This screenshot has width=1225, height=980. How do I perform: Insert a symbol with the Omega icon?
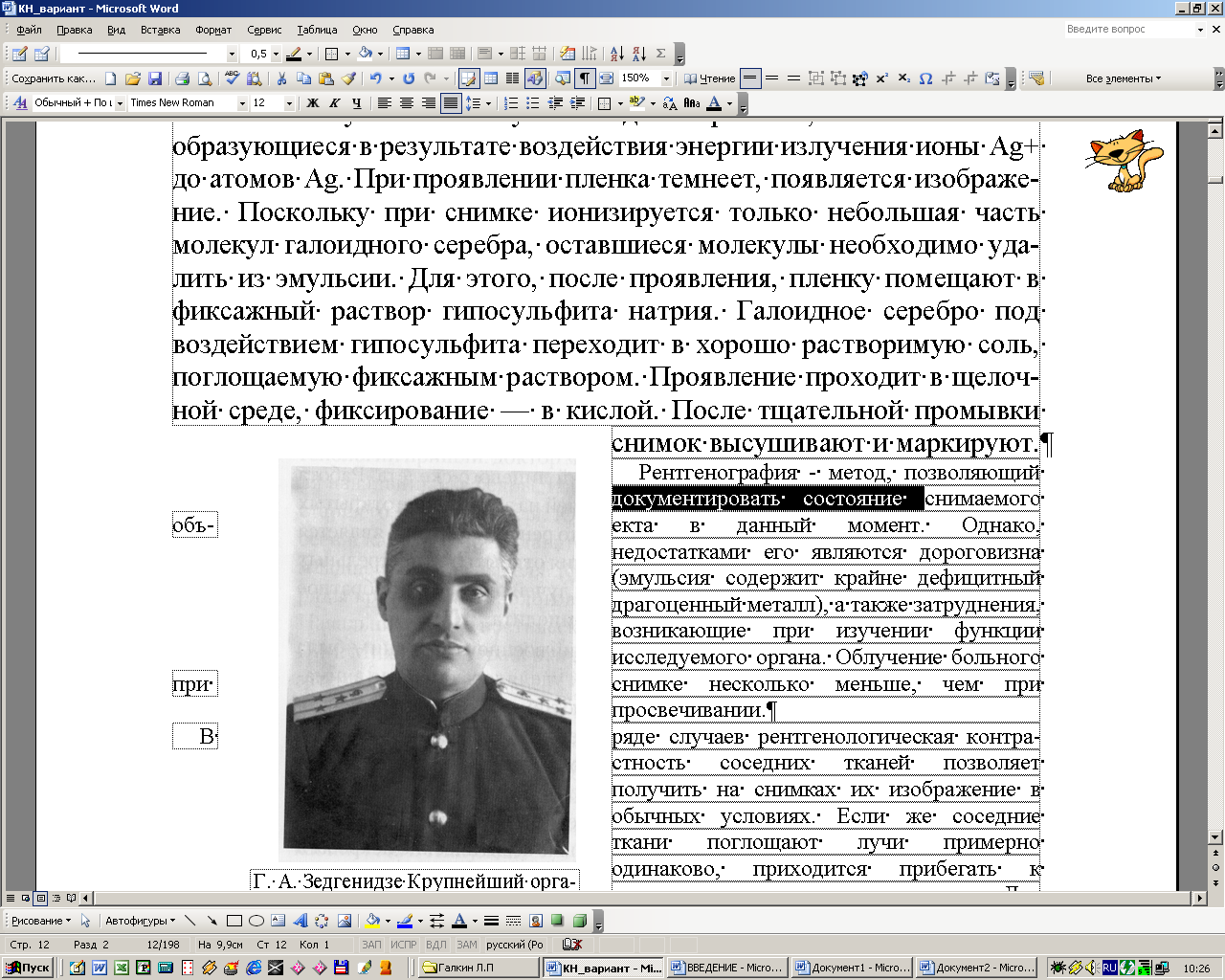(925, 78)
